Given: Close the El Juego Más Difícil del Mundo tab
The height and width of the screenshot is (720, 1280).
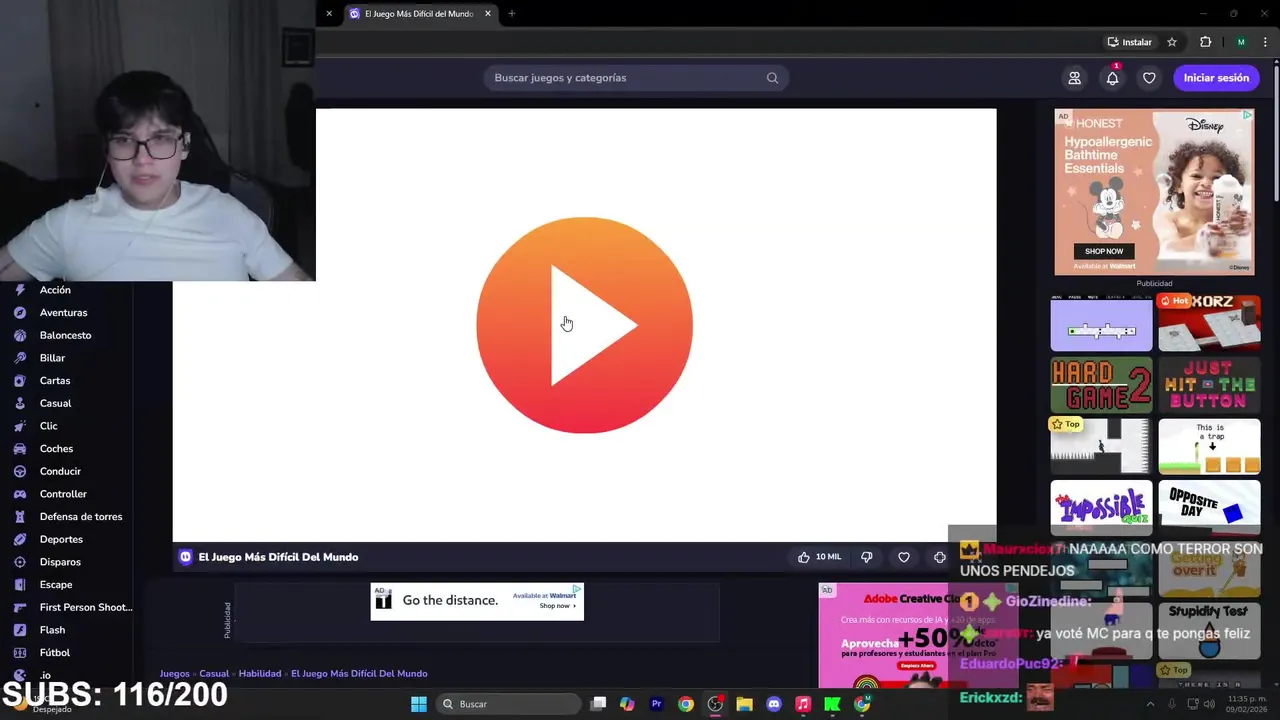Looking at the screenshot, I should coord(488,13).
